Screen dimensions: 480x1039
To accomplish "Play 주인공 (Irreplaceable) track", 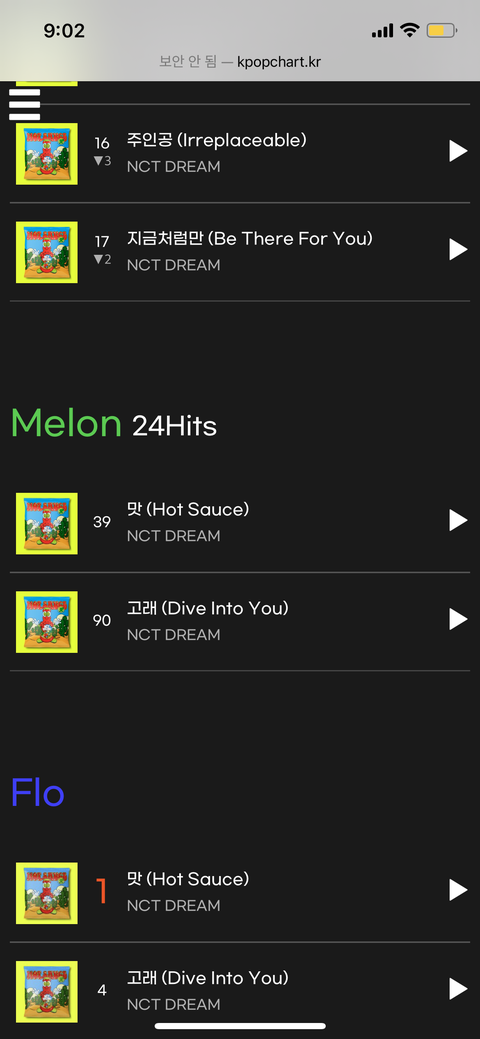I will 458,151.
